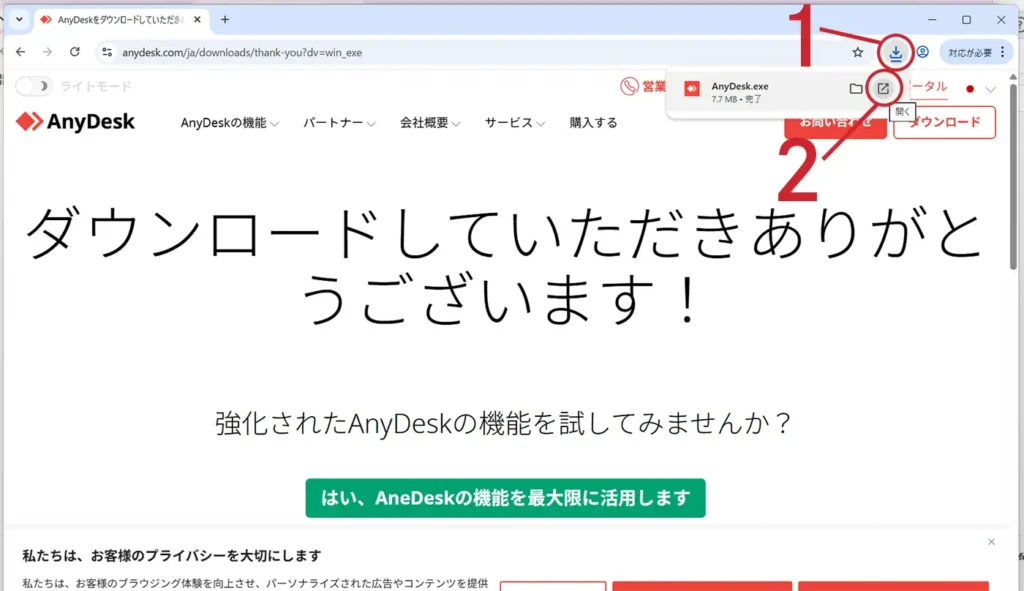The height and width of the screenshot is (591, 1024).
Task: Click the site information icon in the address bar
Action: pyautogui.click(x=108, y=52)
